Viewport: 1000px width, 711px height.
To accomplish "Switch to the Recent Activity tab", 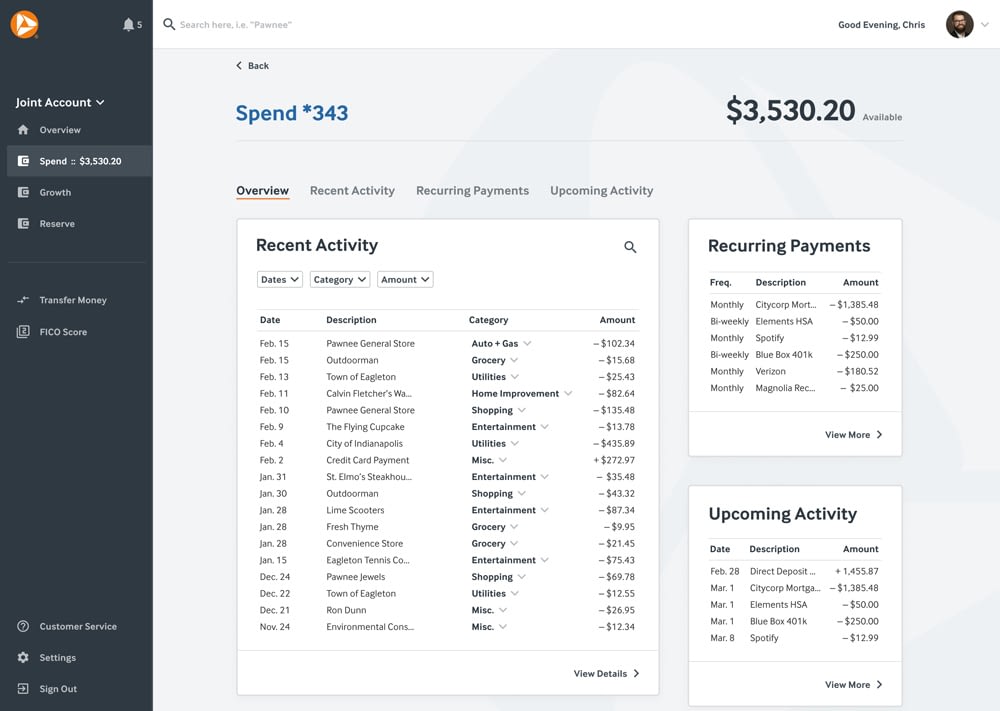I will [352, 191].
